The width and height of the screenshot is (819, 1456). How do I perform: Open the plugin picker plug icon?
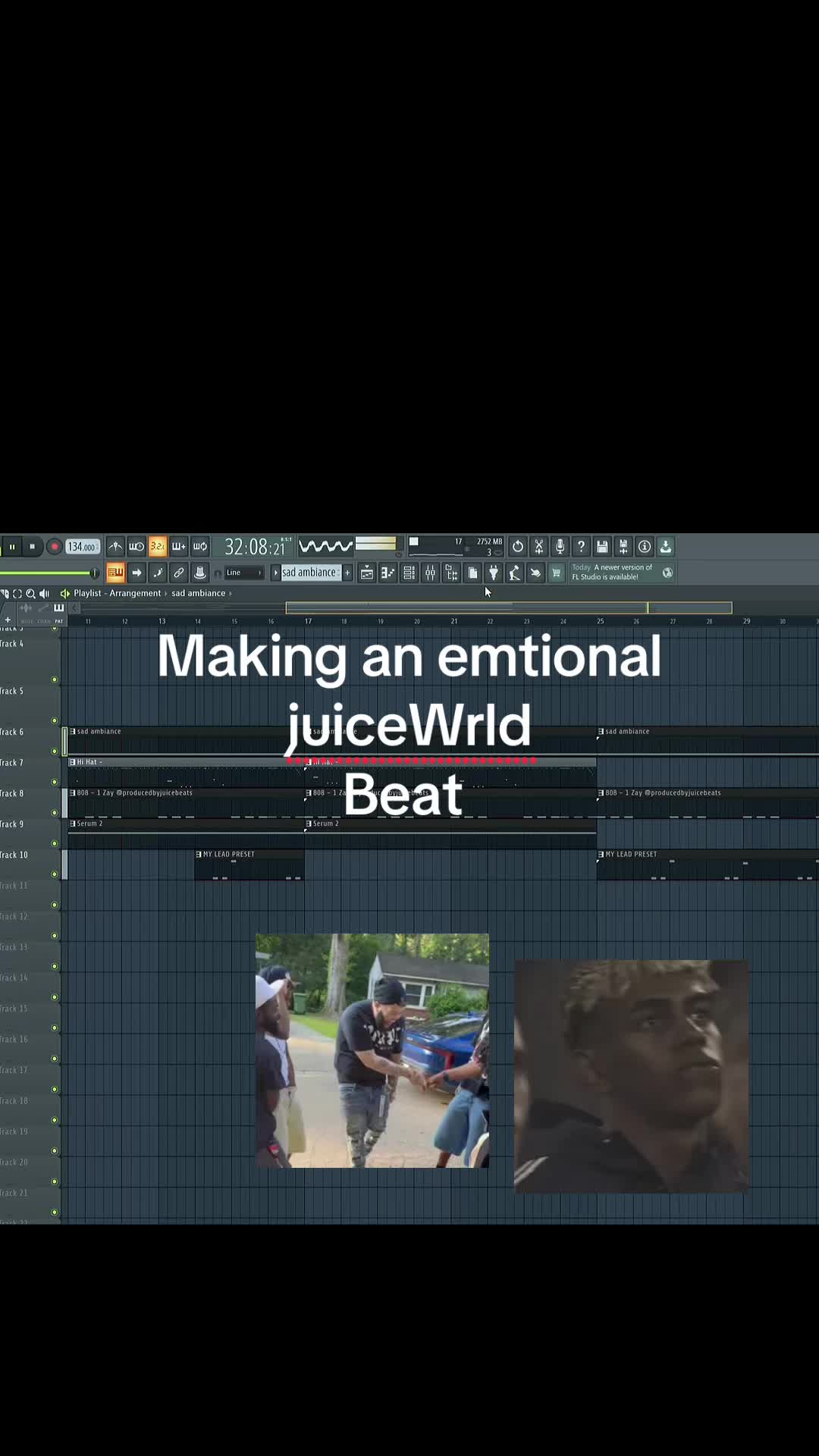[494, 573]
